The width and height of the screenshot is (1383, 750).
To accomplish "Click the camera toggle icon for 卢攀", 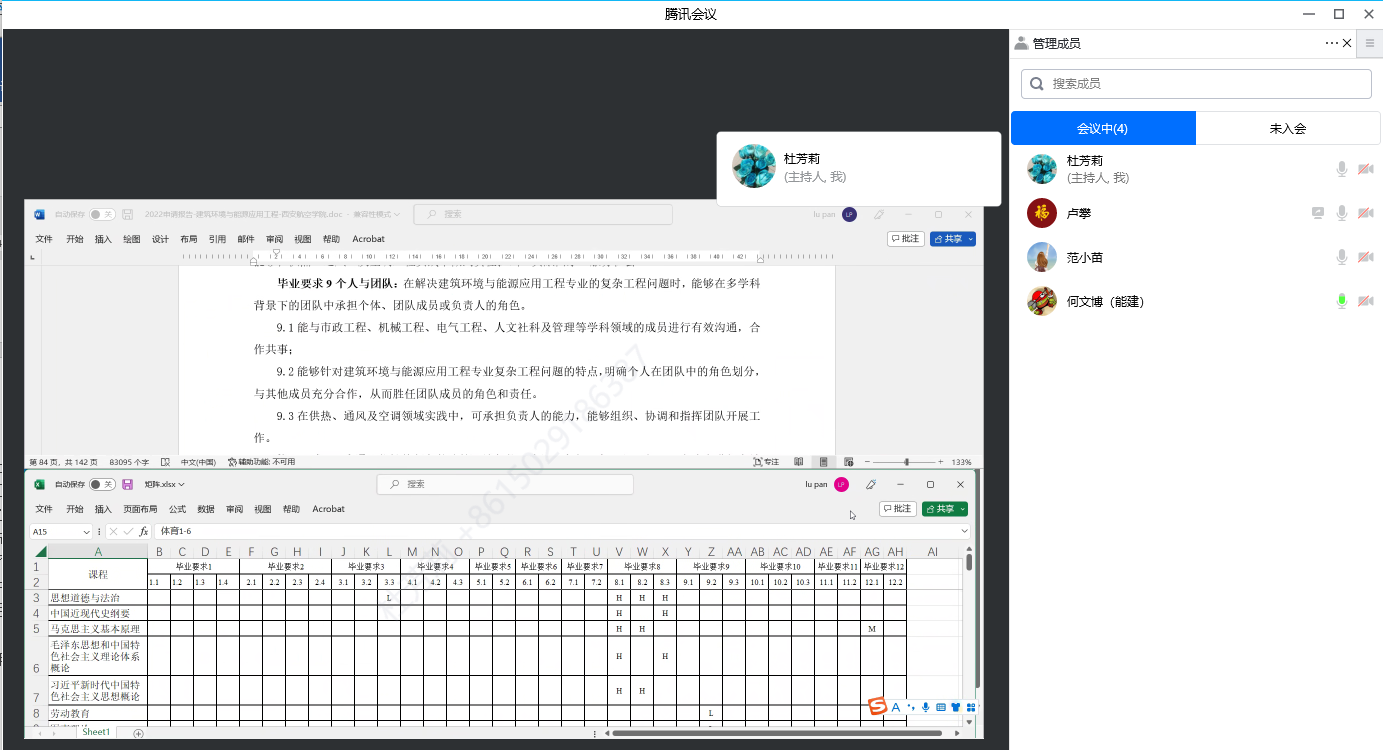I will 1366,213.
